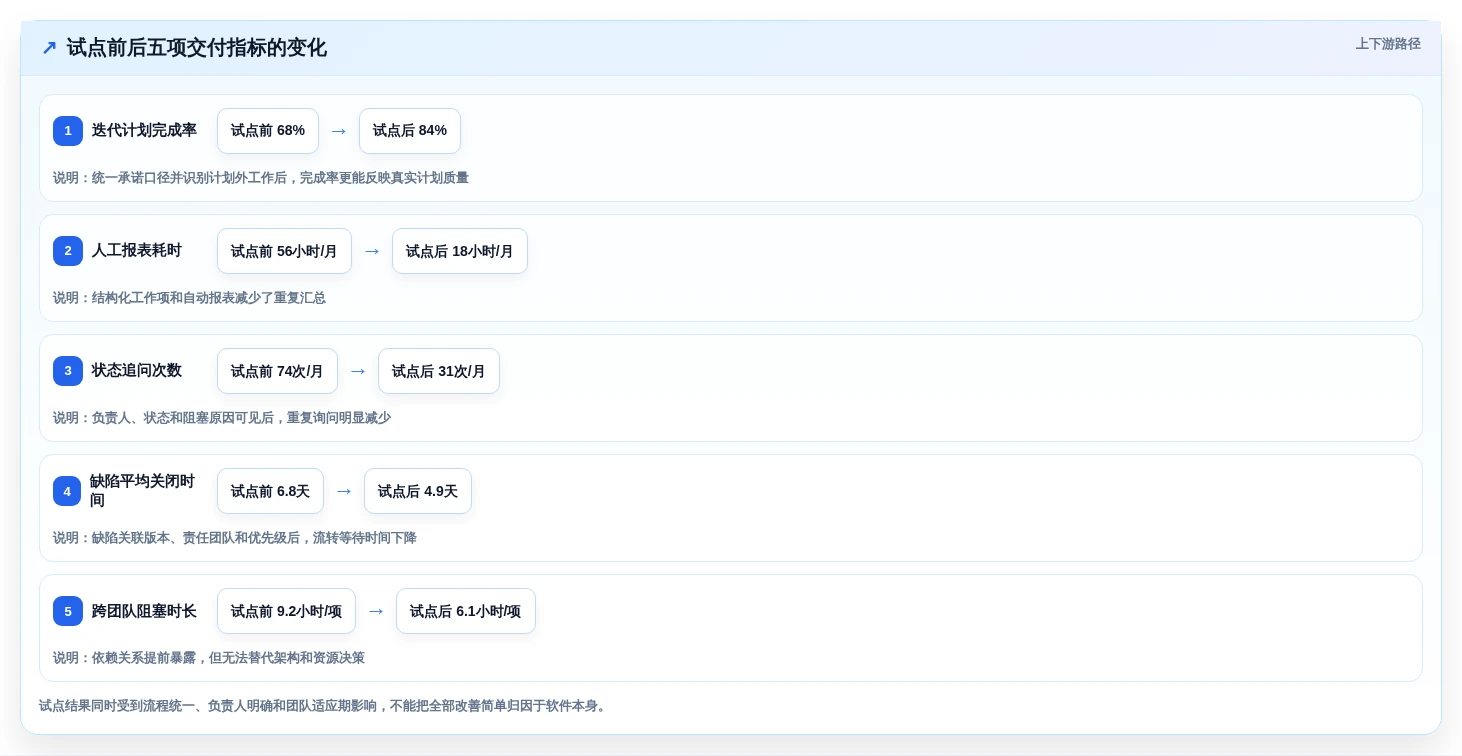Click the 试点后 84% chip

coord(410,131)
